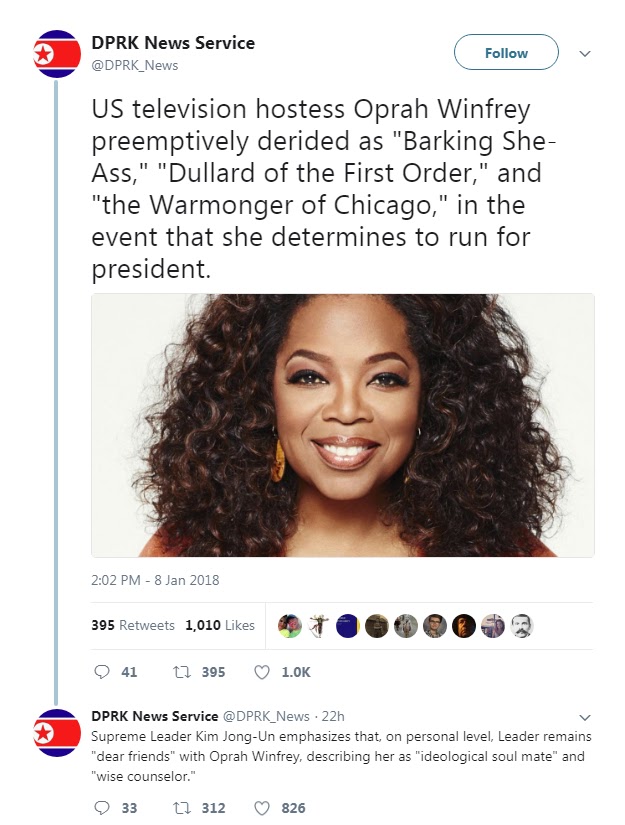
Task: Click DPRK flag avatar beside second tweet
Action: point(57,735)
